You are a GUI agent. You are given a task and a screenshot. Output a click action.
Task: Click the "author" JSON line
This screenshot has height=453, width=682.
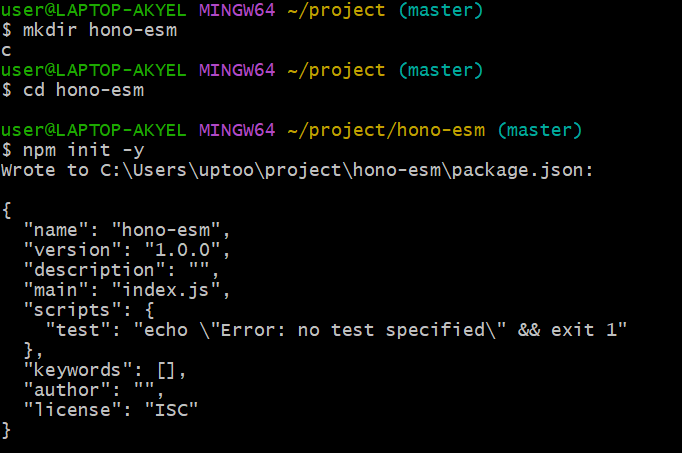point(94,390)
